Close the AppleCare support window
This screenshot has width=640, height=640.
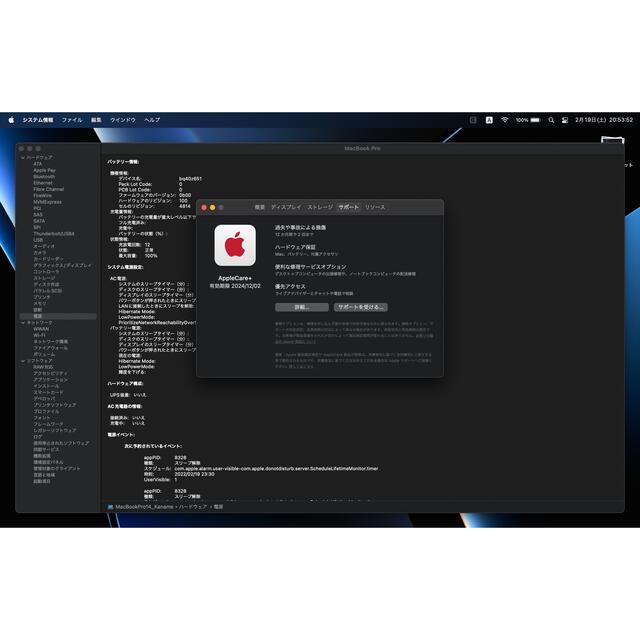click(x=204, y=207)
